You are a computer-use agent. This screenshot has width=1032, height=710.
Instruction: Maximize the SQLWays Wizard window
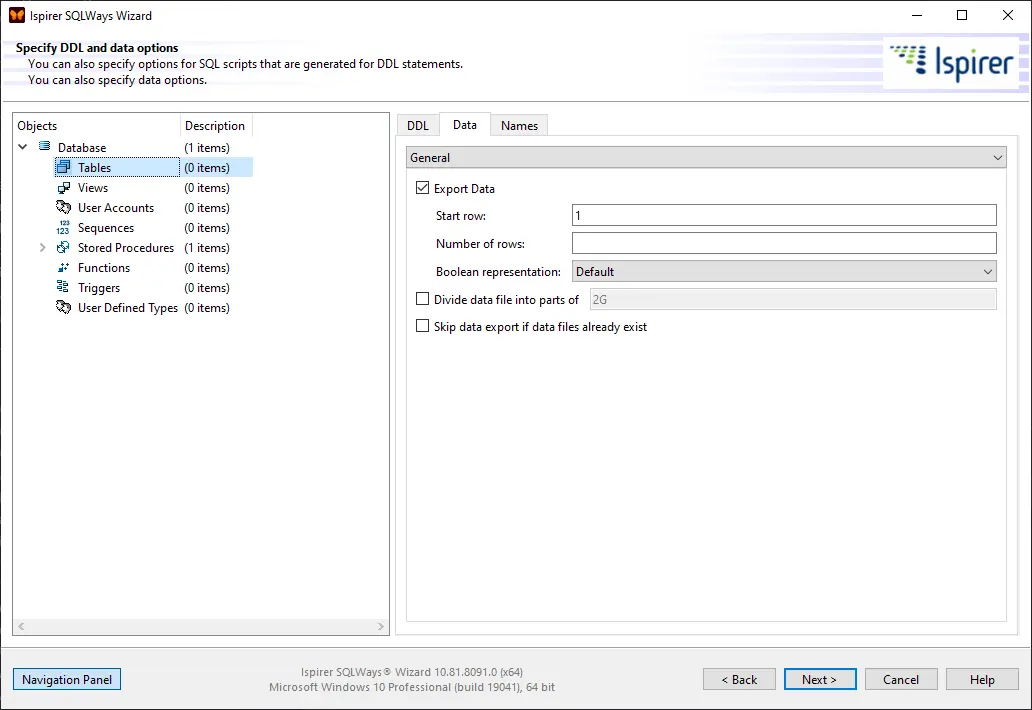pos(962,15)
